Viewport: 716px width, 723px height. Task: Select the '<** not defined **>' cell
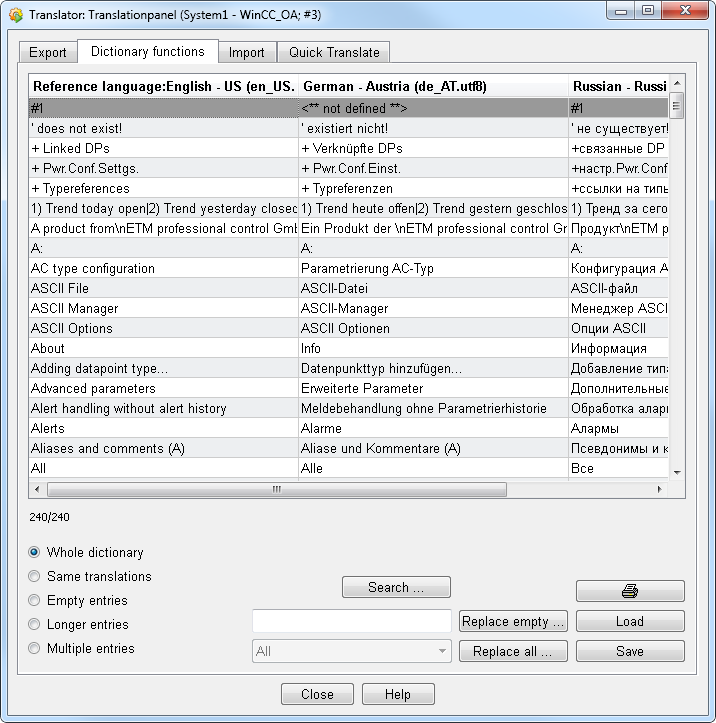(x=433, y=108)
